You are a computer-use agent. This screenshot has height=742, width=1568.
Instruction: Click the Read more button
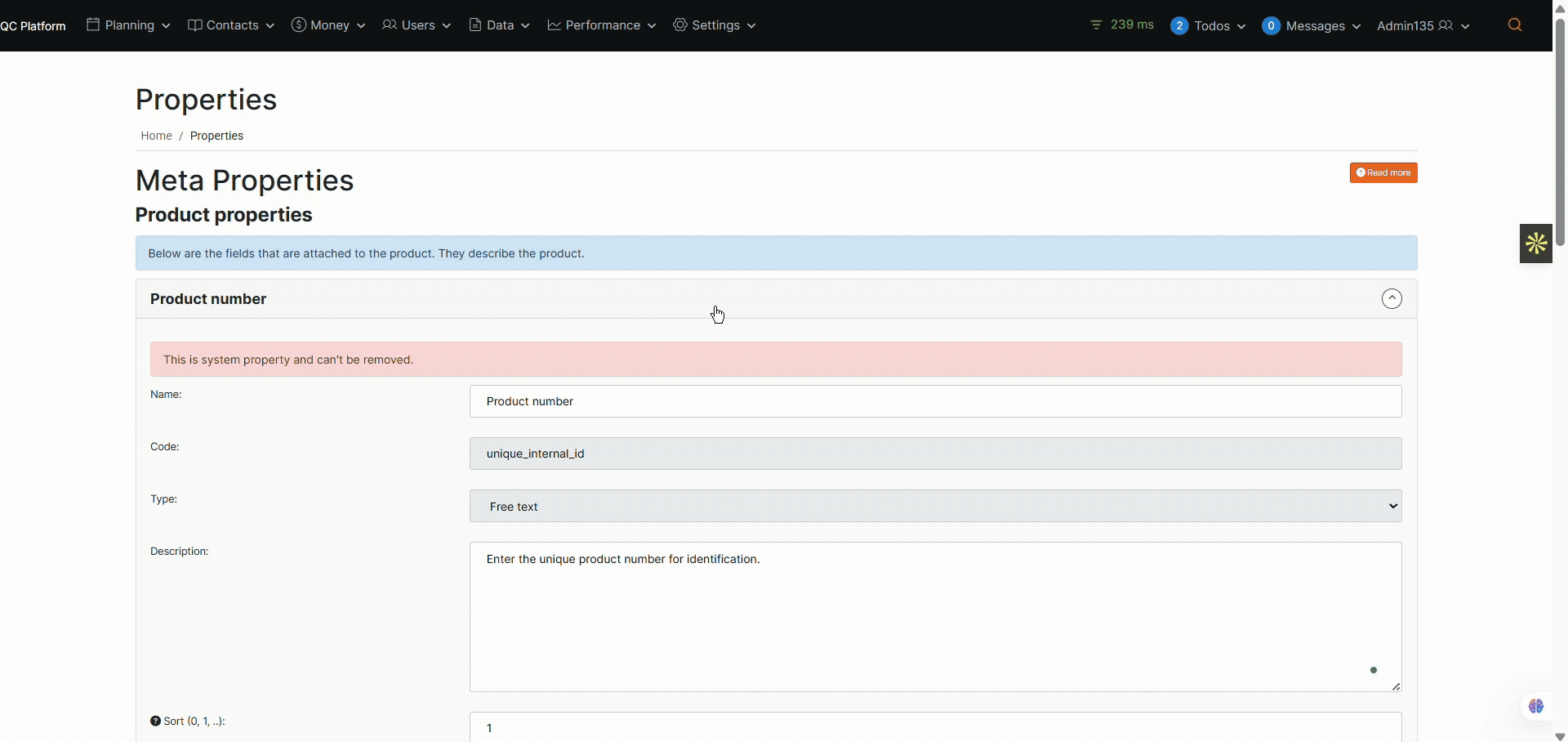point(1384,172)
